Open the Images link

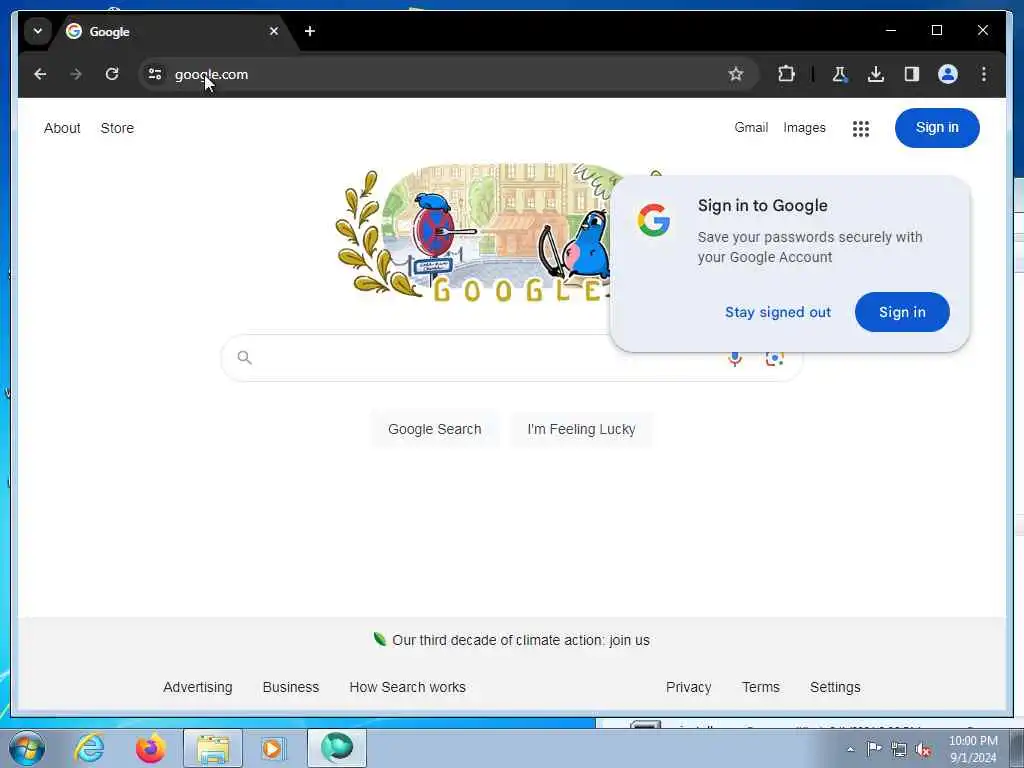pyautogui.click(x=804, y=128)
